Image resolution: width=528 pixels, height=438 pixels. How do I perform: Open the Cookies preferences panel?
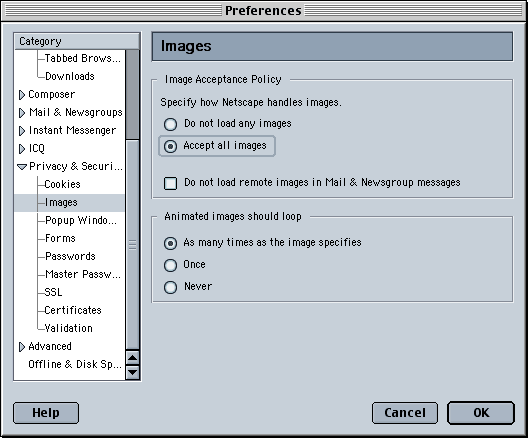point(63,184)
